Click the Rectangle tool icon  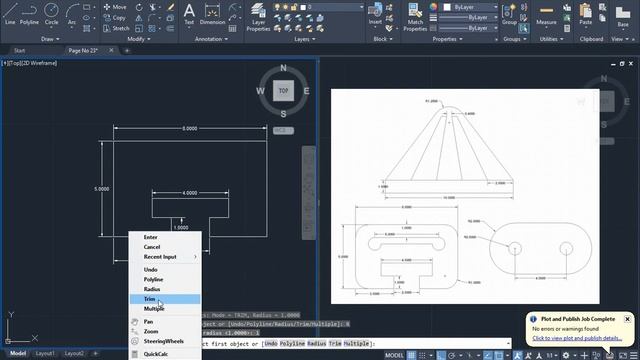pyautogui.click(x=87, y=7)
